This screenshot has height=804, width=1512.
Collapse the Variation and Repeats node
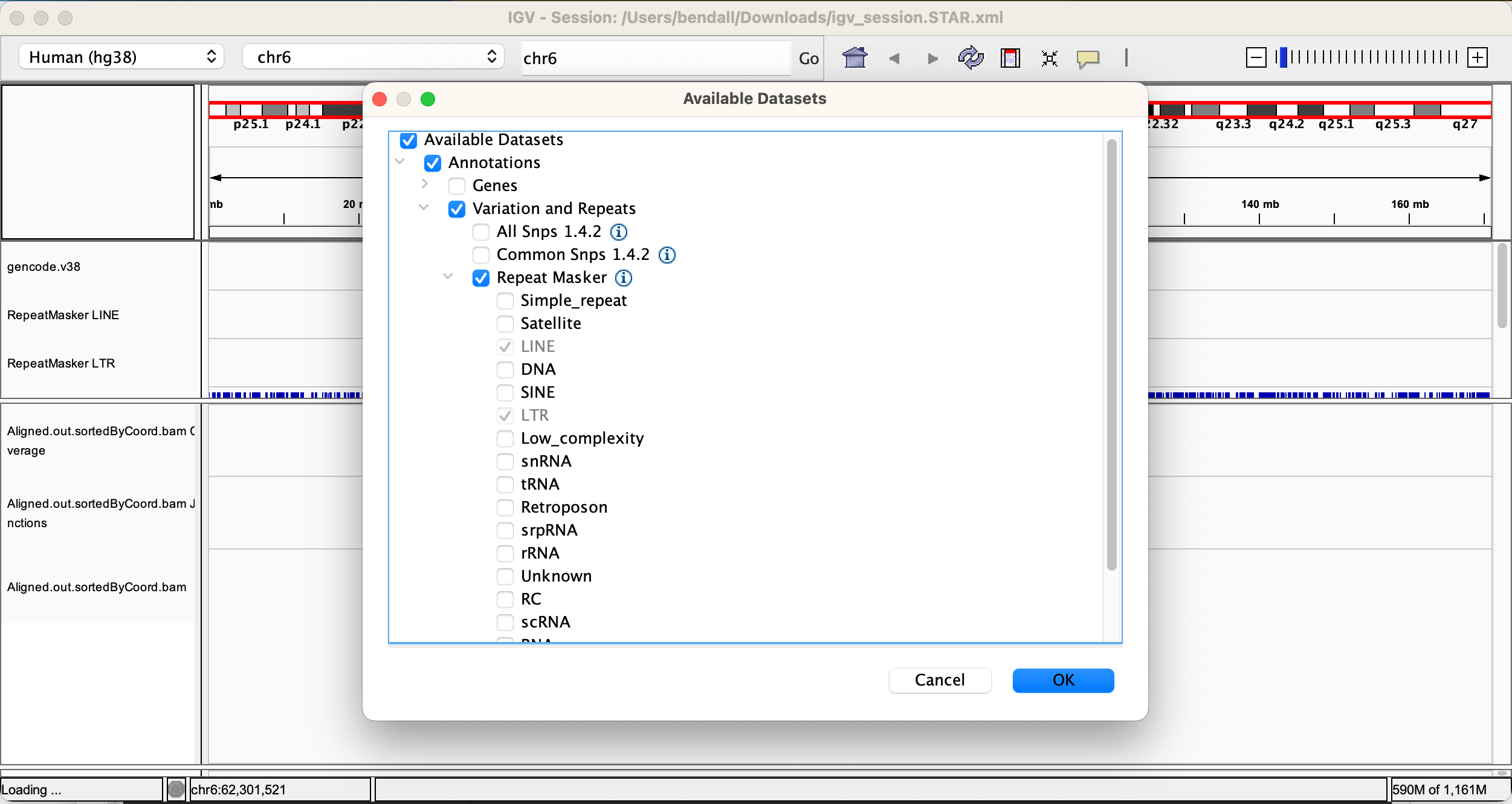(x=424, y=207)
